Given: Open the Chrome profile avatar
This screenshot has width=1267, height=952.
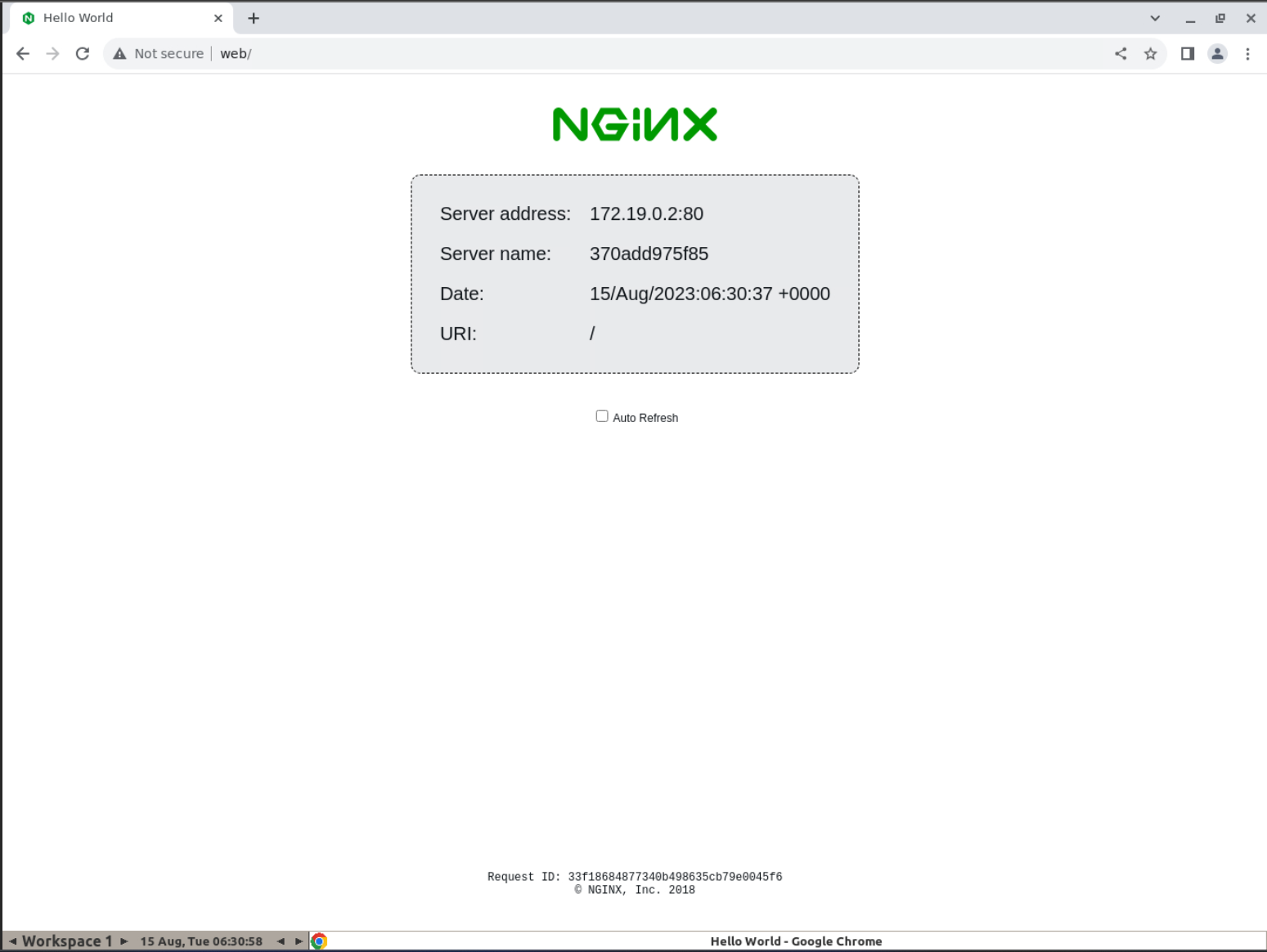Looking at the screenshot, I should (x=1218, y=54).
